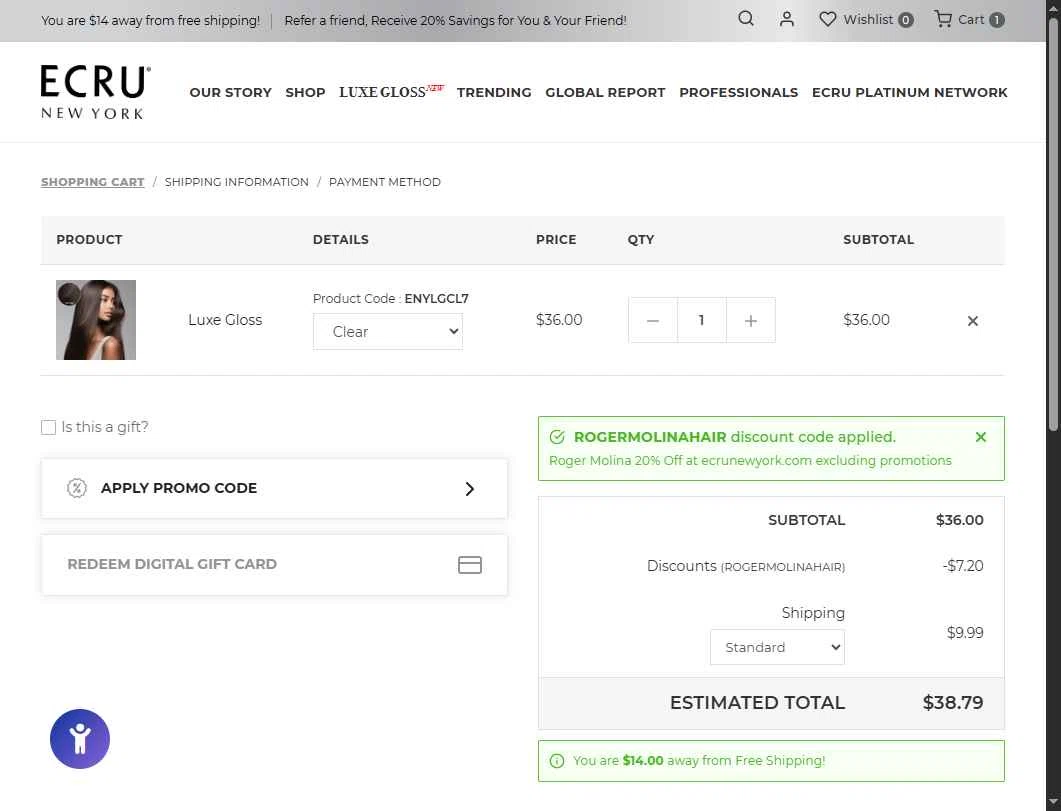Open the Clear variant dropdown
Screen dimensions: 1061x811
[x=388, y=331]
